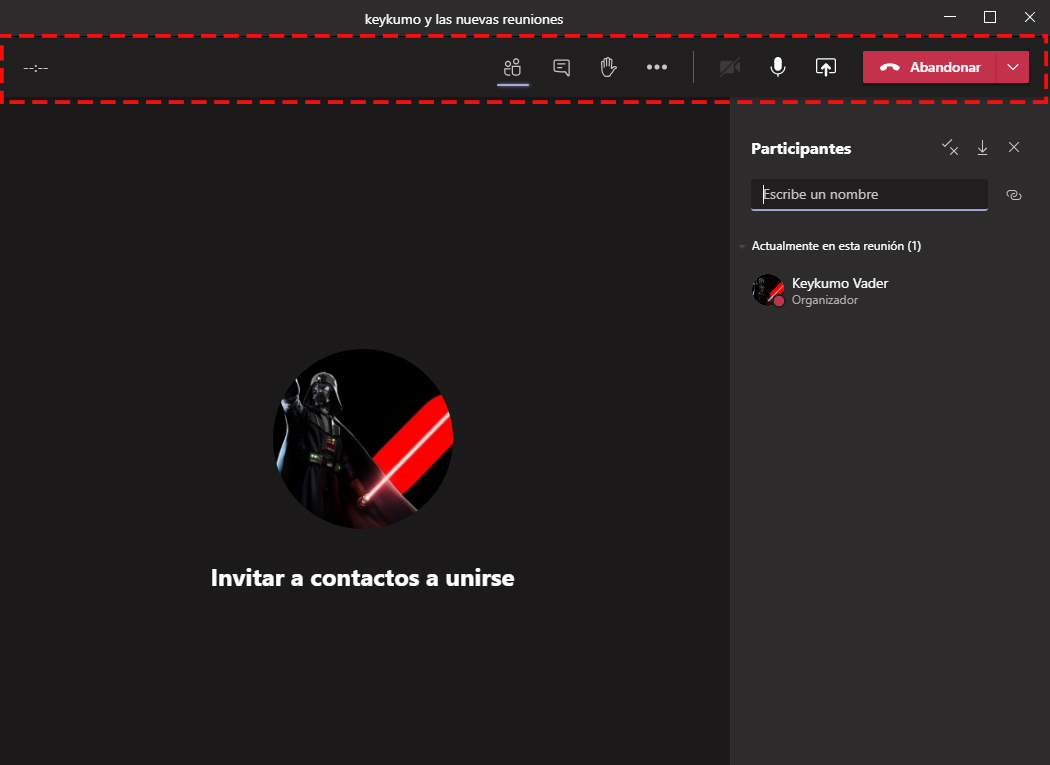
Task: Focus the 'Escribe un nombre' field
Action: click(869, 195)
